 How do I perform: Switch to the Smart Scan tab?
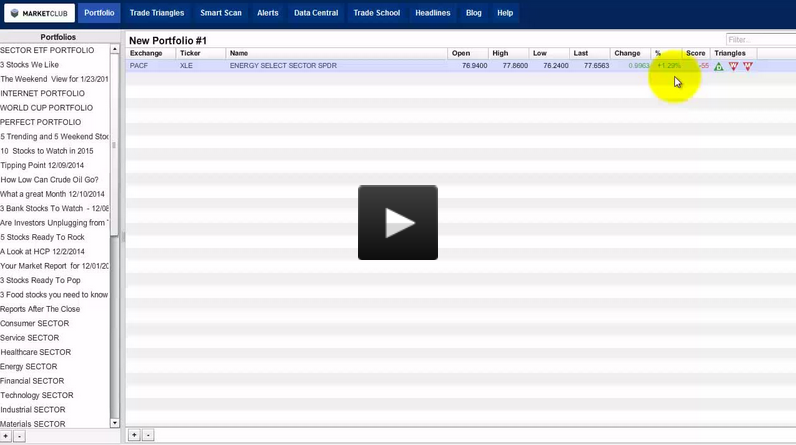tap(220, 13)
